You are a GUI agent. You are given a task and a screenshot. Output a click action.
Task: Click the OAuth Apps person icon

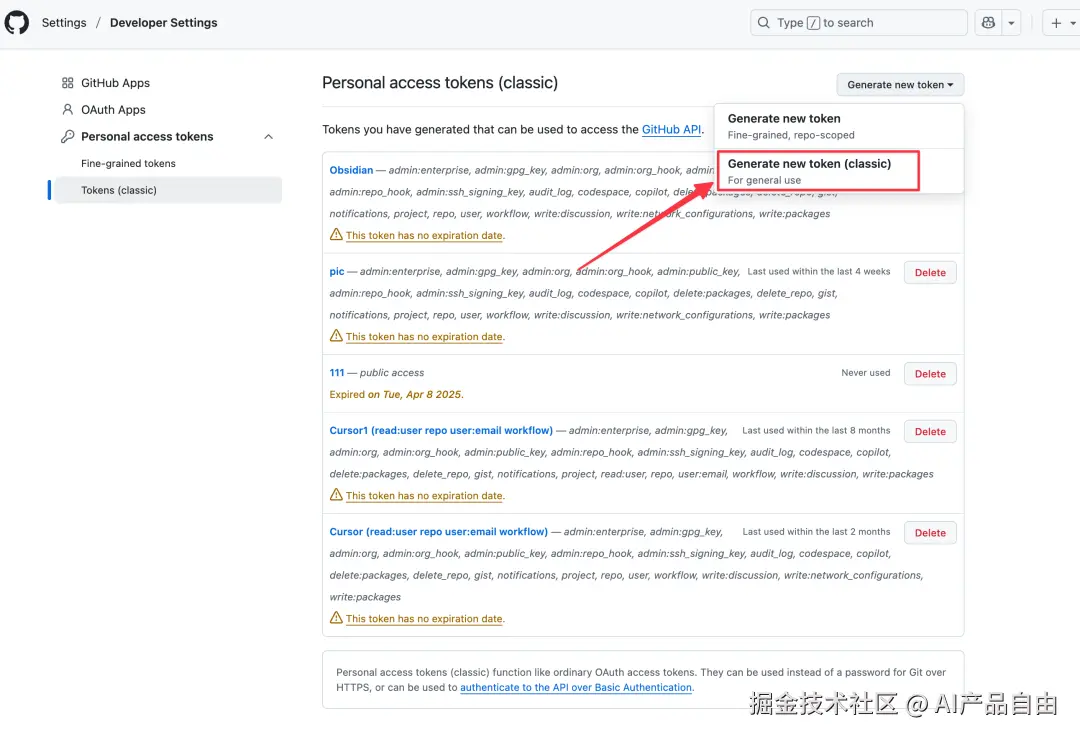(68, 110)
